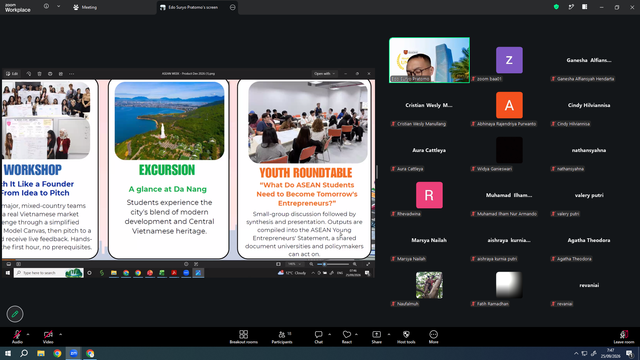Select the pink R avatar of Rhevadeina
The image size is (640, 360).
click(x=429, y=195)
